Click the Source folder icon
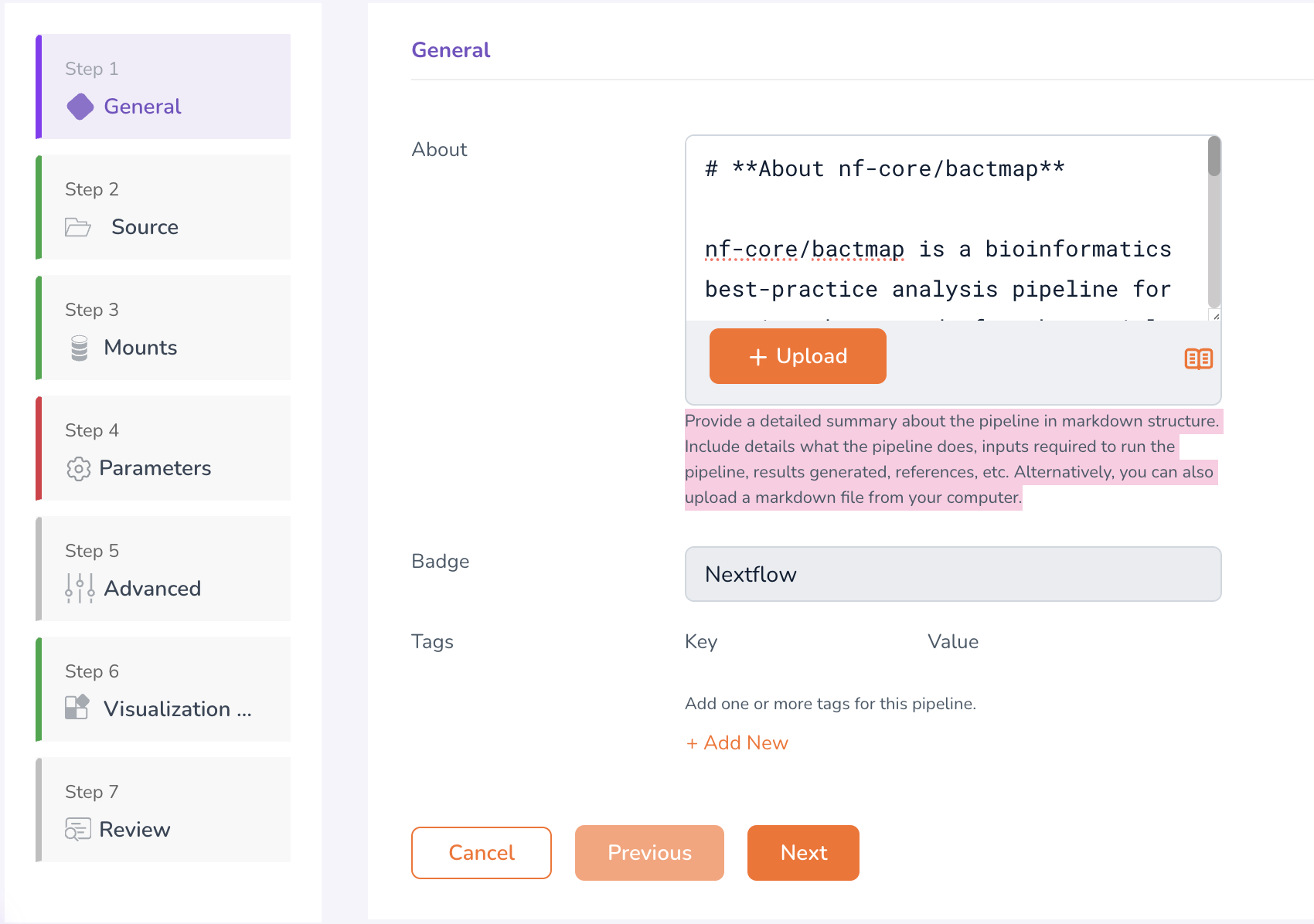1314x924 pixels. 78,227
